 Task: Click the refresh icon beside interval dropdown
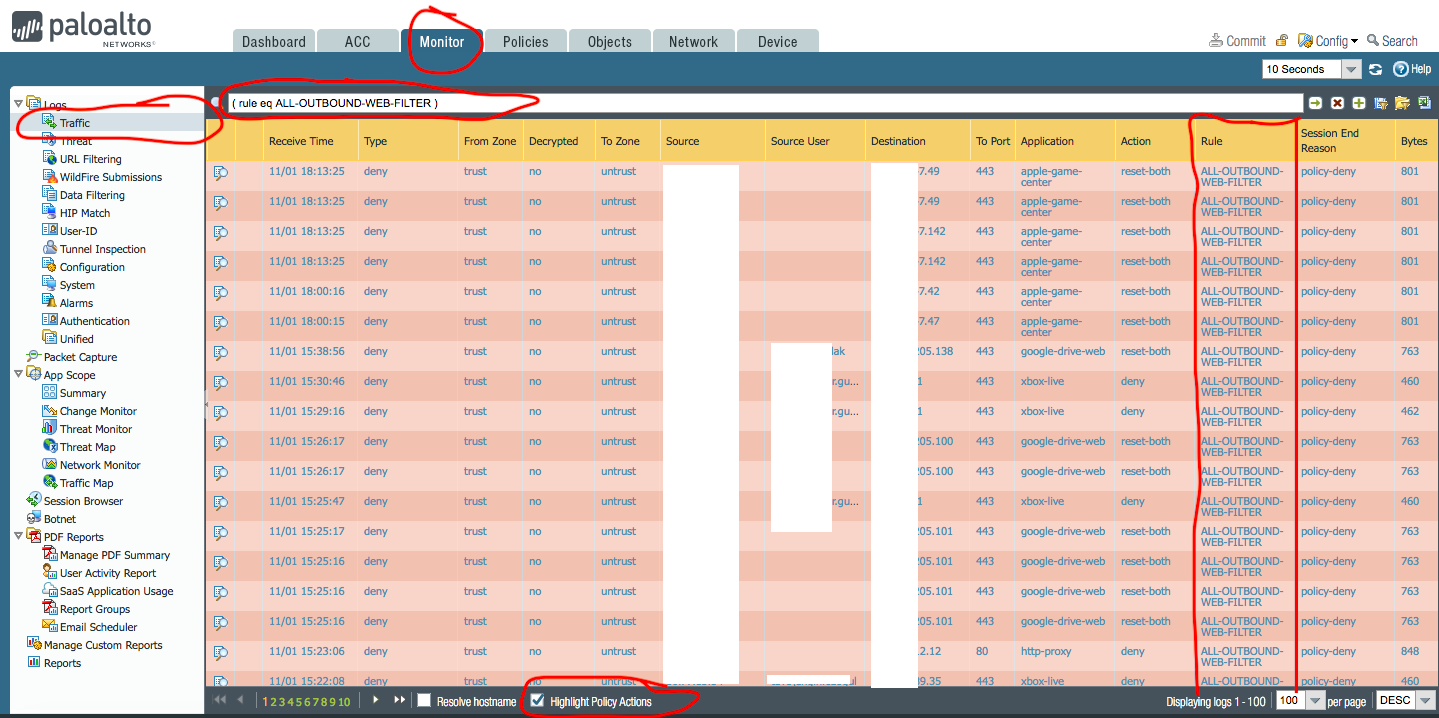(1376, 69)
